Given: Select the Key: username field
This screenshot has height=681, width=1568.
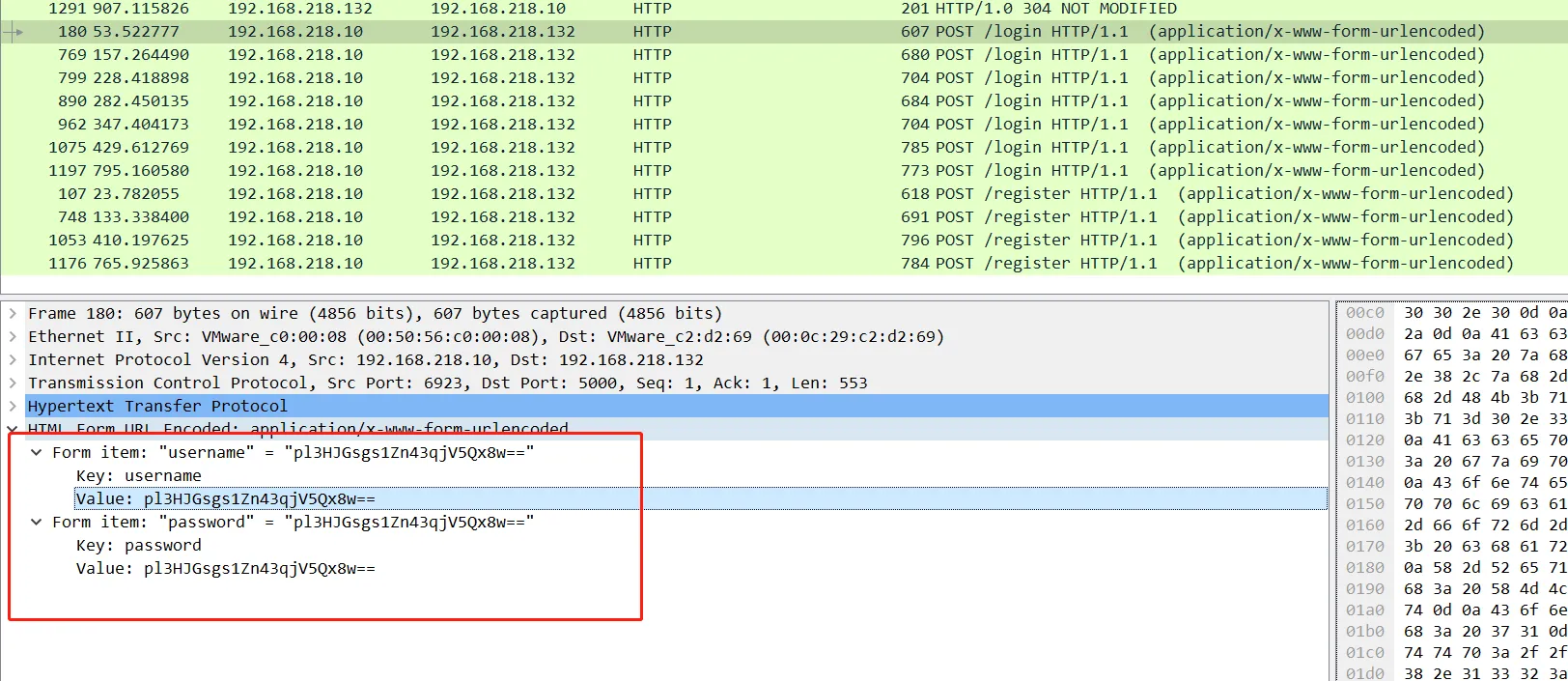Looking at the screenshot, I should pos(139,476).
